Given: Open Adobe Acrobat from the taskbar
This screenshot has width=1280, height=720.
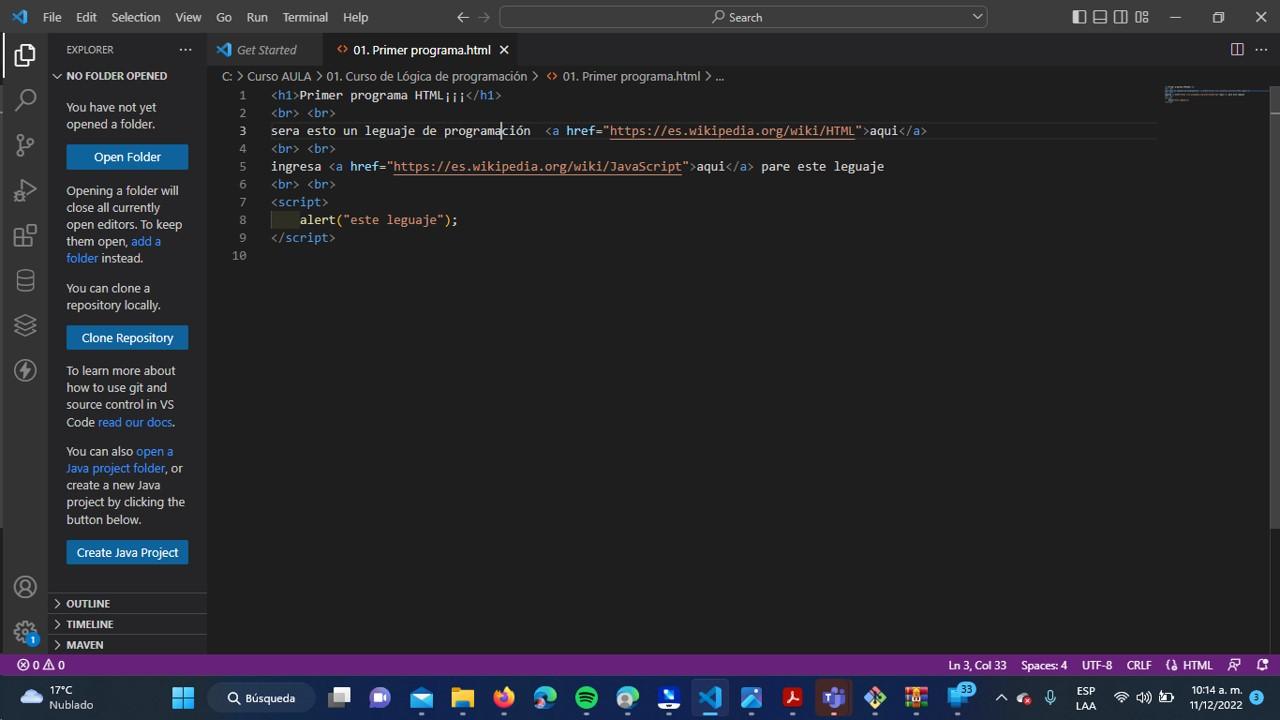Looking at the screenshot, I should click(x=792, y=697).
